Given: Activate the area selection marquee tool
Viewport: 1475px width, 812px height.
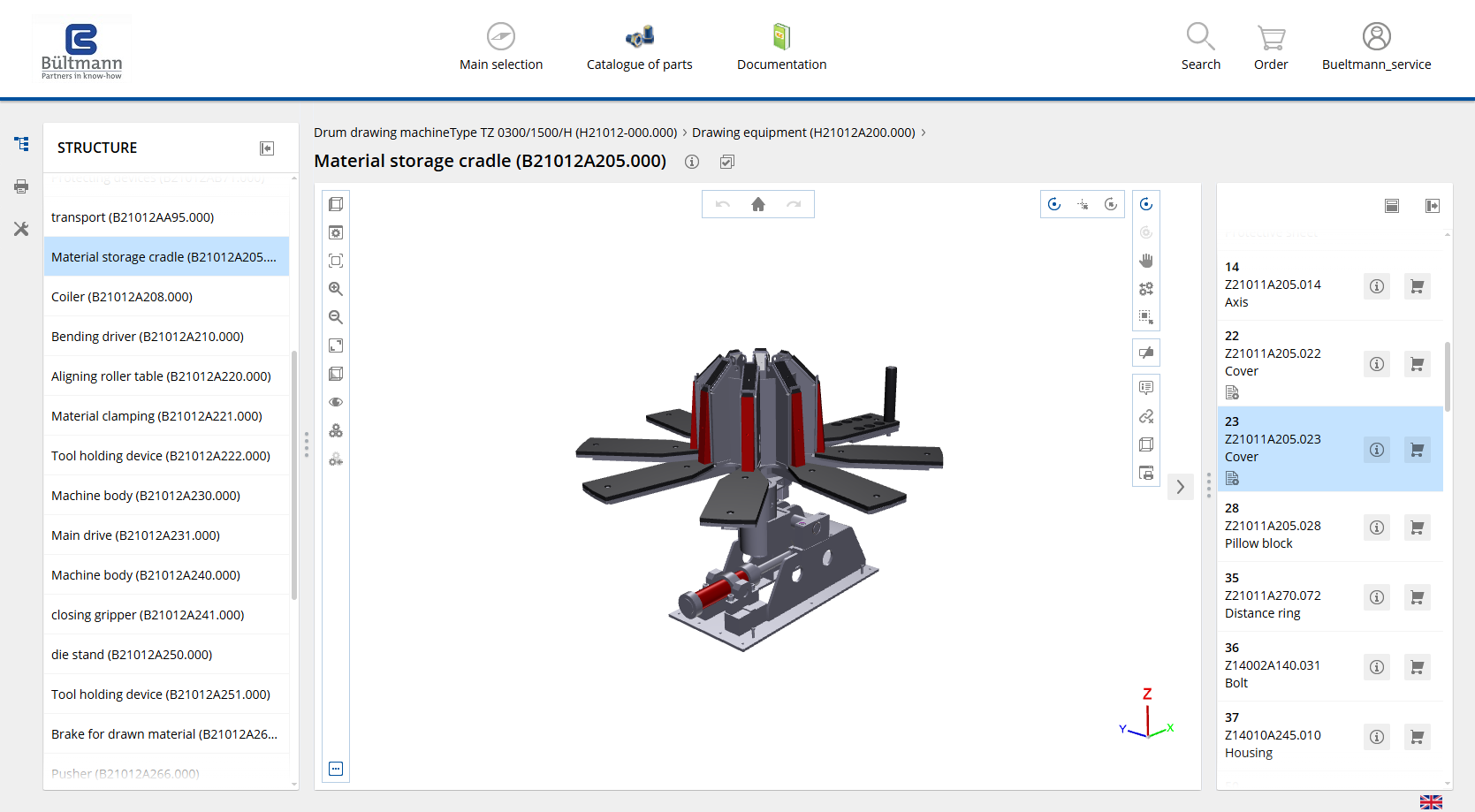Looking at the screenshot, I should pos(1146,317).
